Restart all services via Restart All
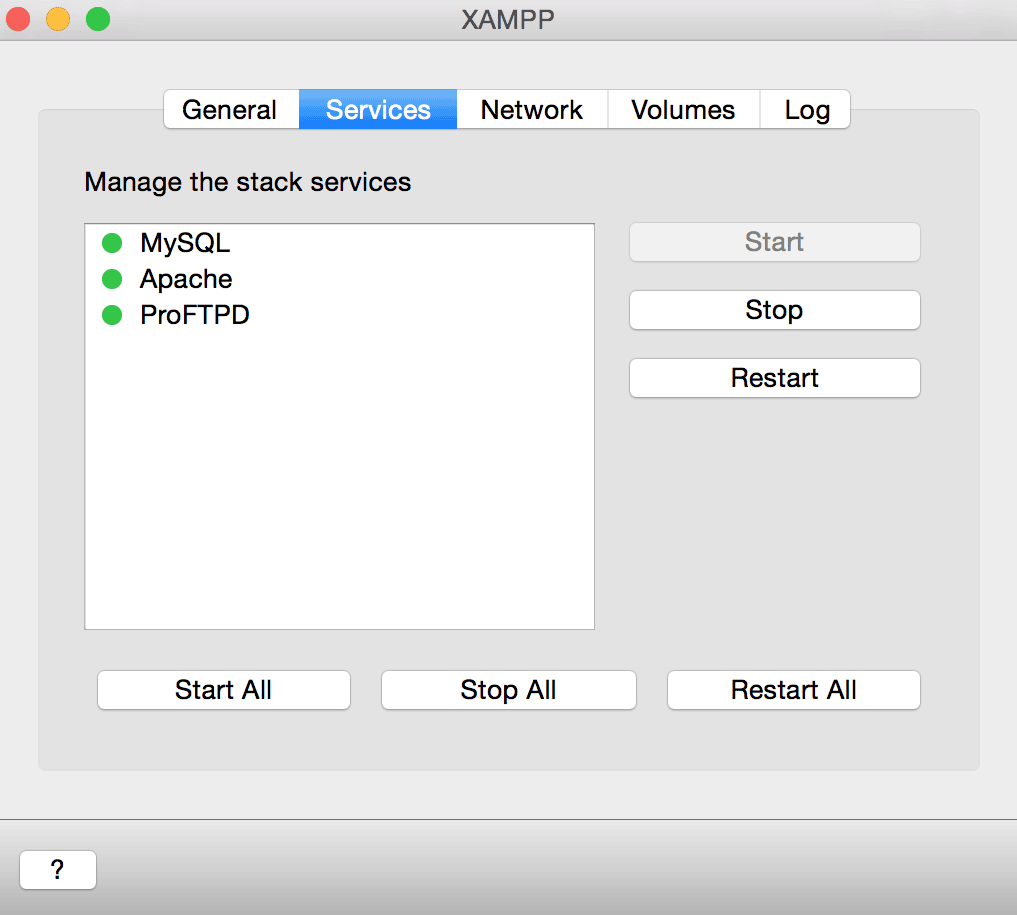This screenshot has width=1017, height=915. point(793,690)
